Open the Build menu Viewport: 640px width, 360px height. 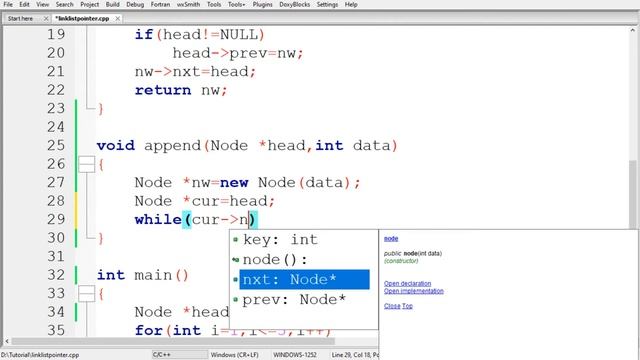pos(112,4)
